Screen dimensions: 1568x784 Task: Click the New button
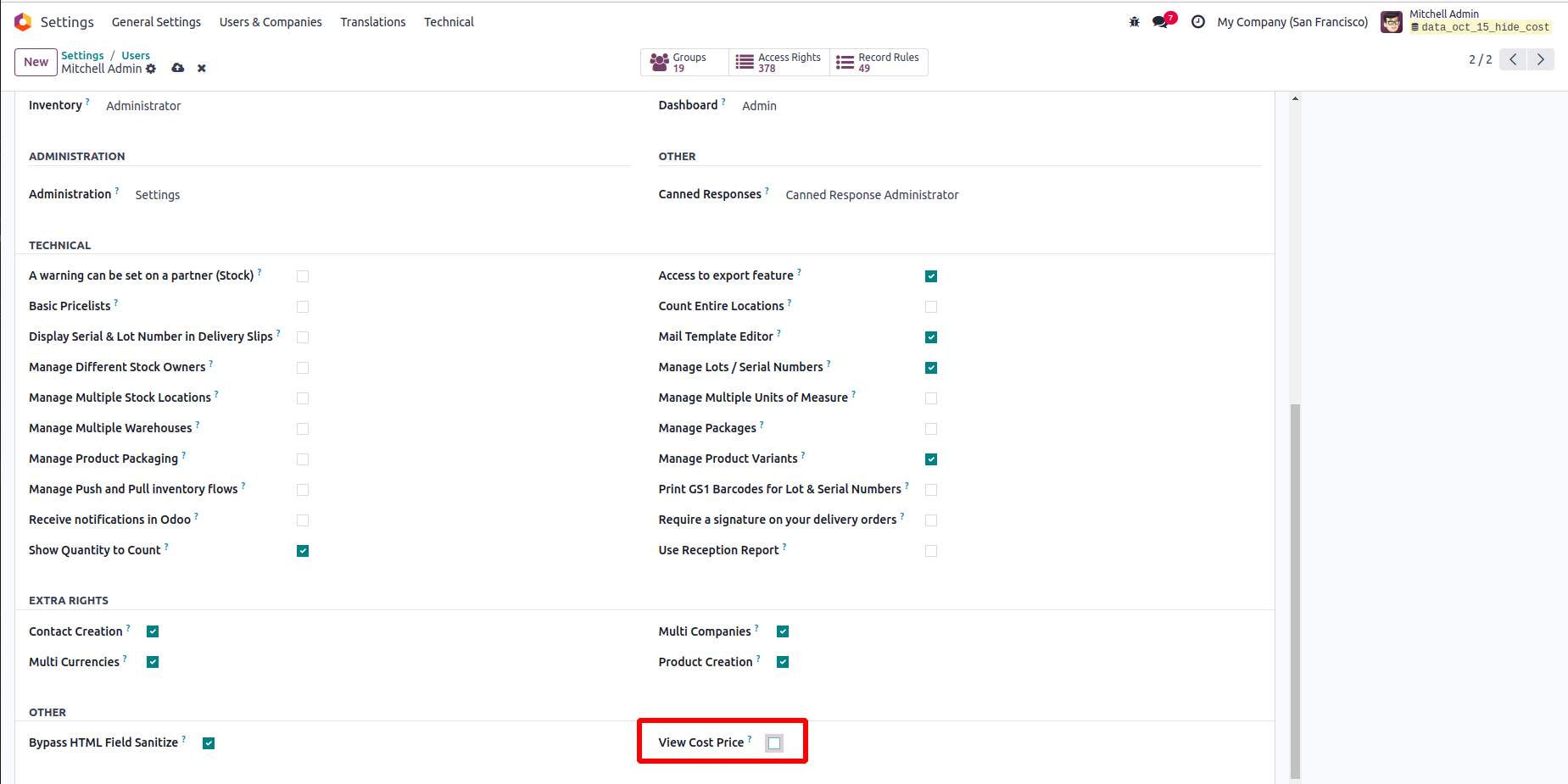[x=36, y=62]
